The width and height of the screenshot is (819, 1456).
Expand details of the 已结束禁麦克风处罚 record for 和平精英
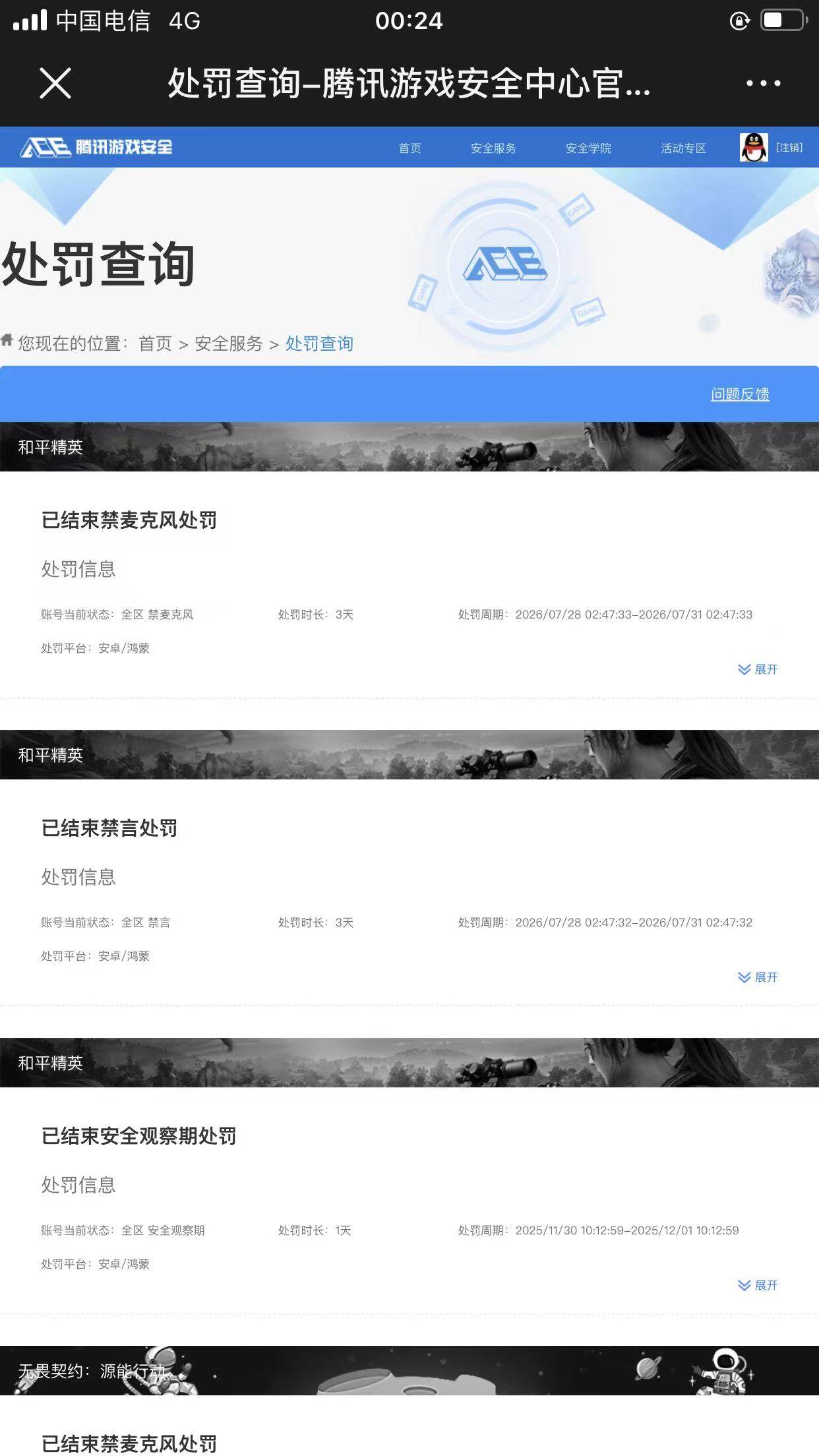758,669
